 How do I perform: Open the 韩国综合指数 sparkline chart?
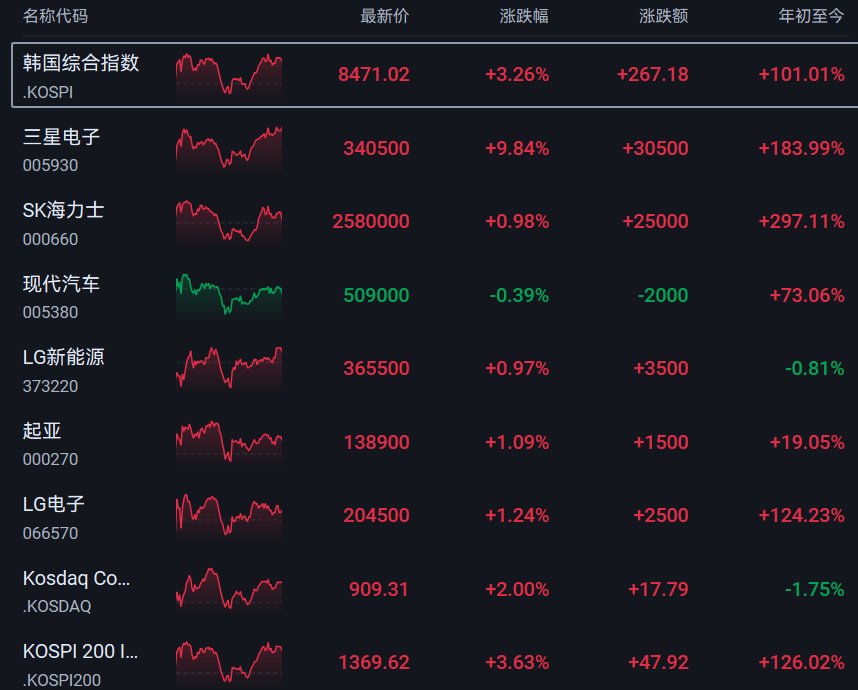(x=229, y=75)
